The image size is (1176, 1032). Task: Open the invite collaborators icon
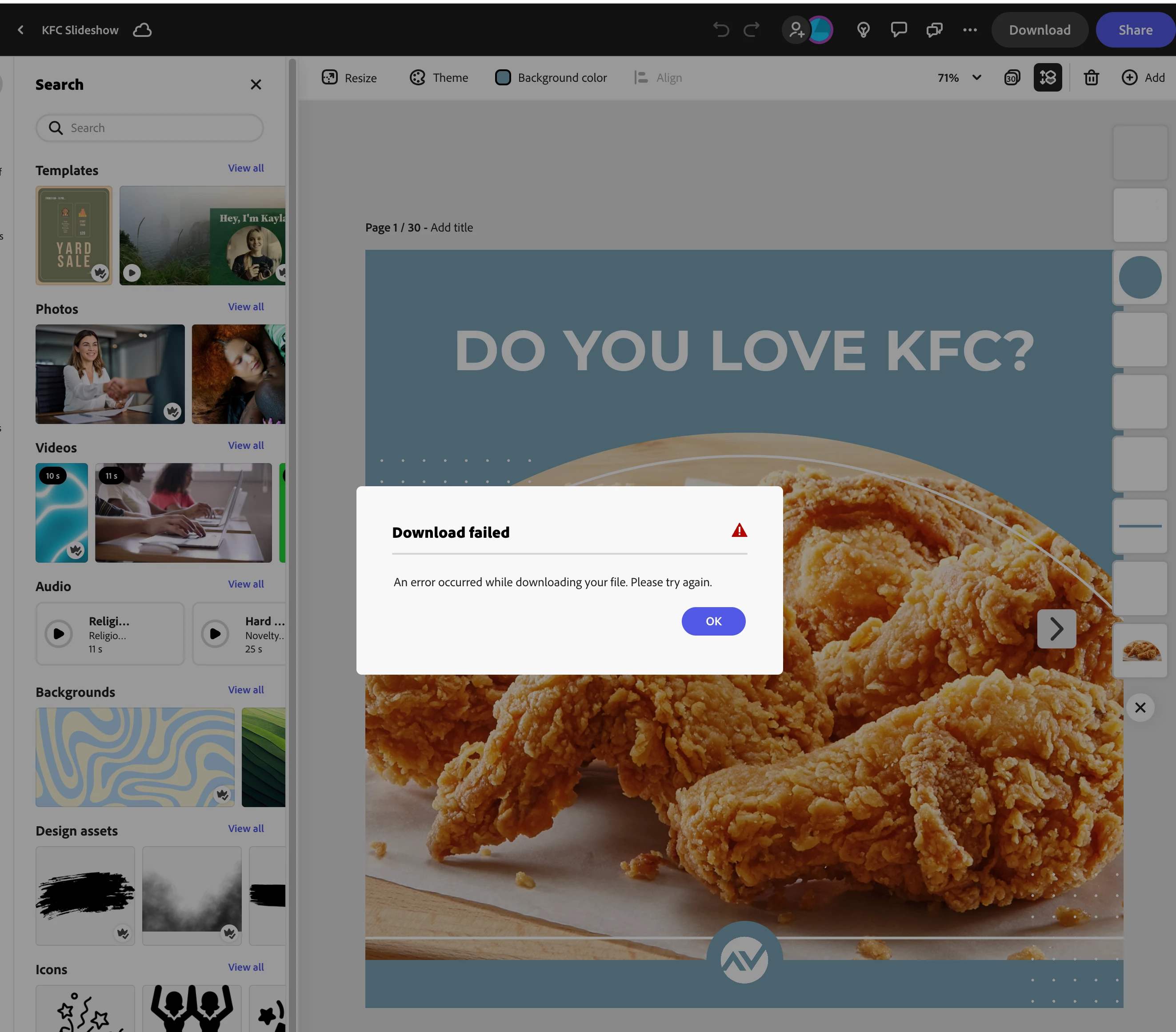click(x=796, y=30)
